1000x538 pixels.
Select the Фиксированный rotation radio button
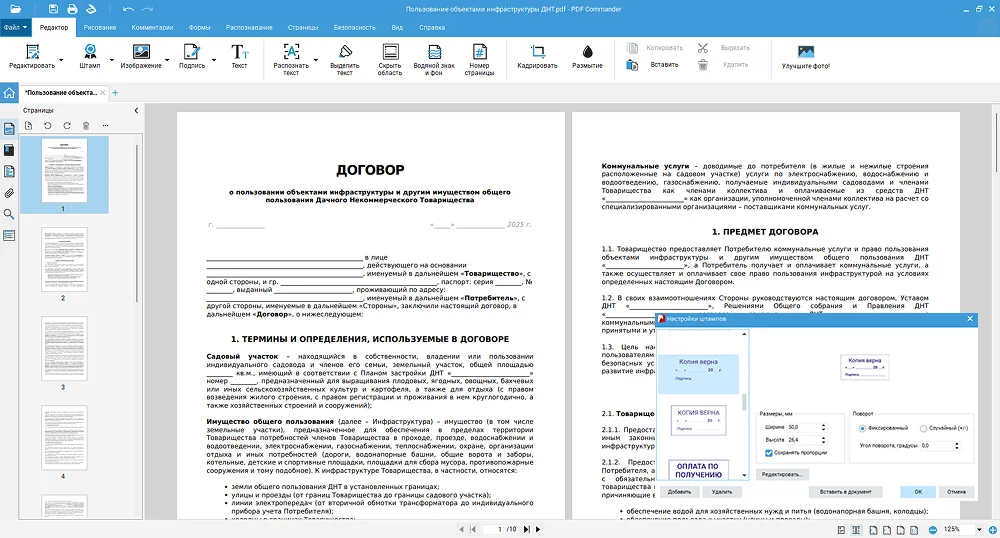[x=861, y=427]
